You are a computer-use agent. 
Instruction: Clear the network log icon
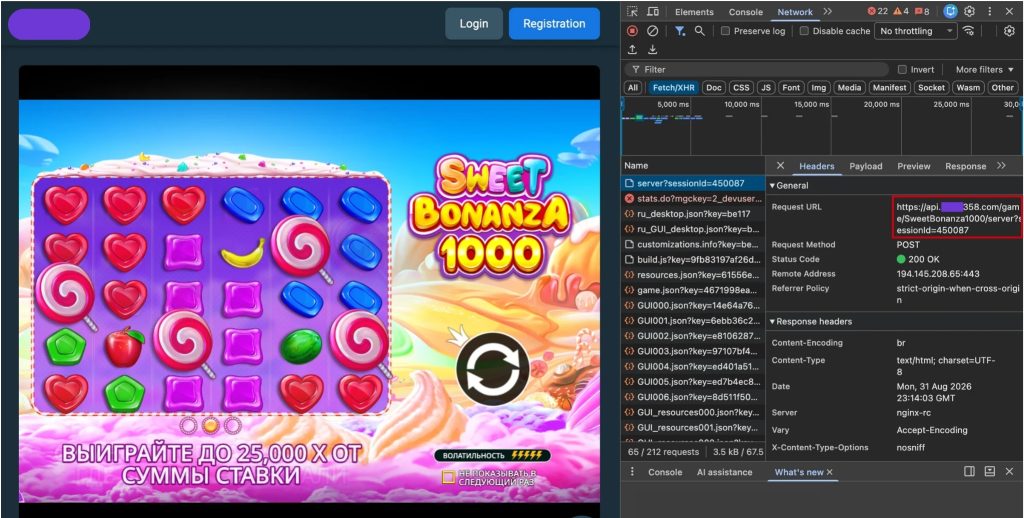[652, 31]
